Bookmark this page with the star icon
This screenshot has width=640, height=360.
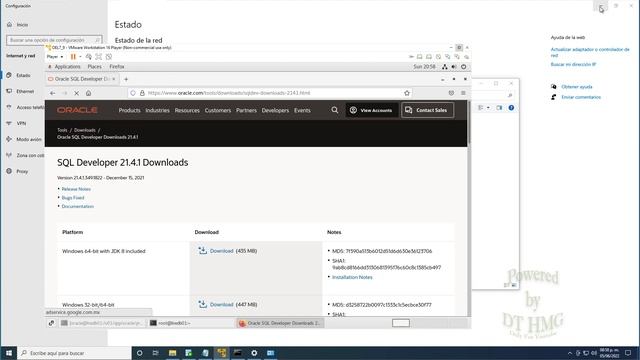pos(407,93)
